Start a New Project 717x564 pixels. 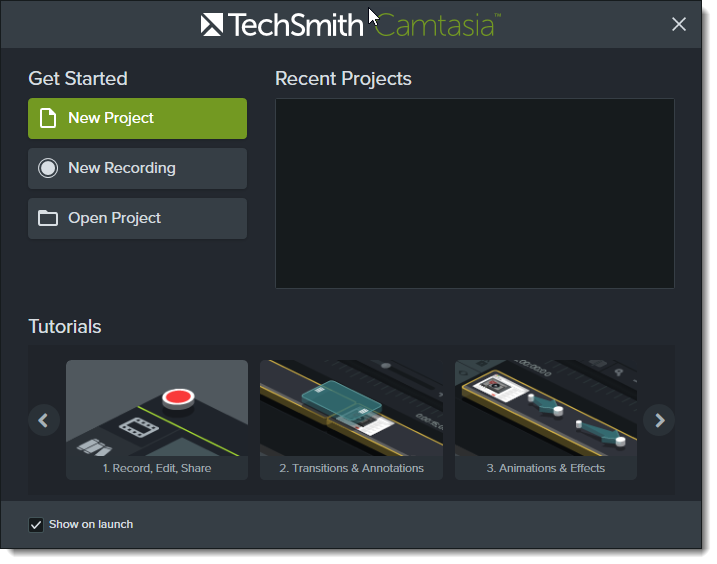(x=137, y=118)
